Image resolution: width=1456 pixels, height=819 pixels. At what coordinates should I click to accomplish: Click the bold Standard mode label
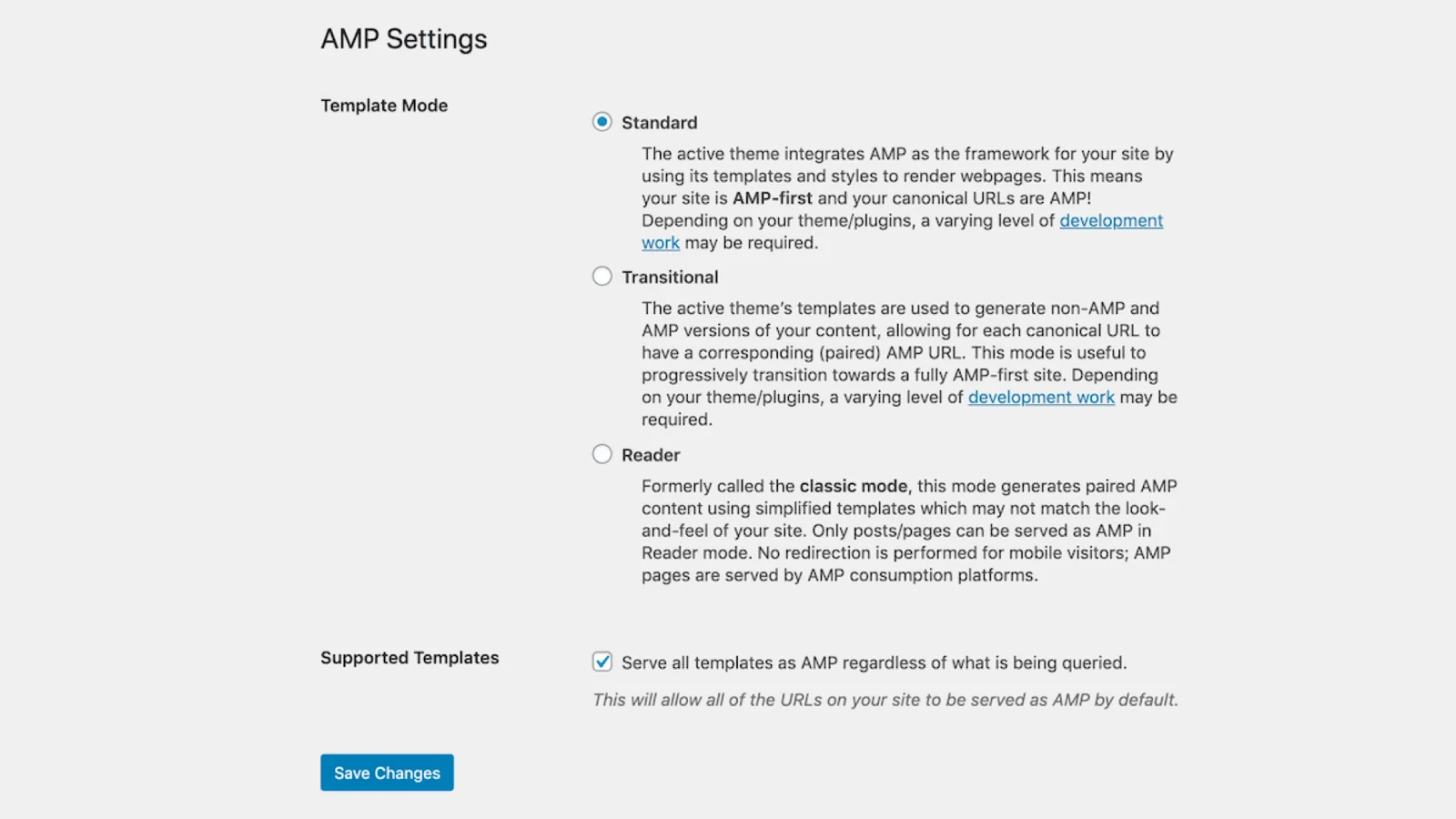coord(658,122)
